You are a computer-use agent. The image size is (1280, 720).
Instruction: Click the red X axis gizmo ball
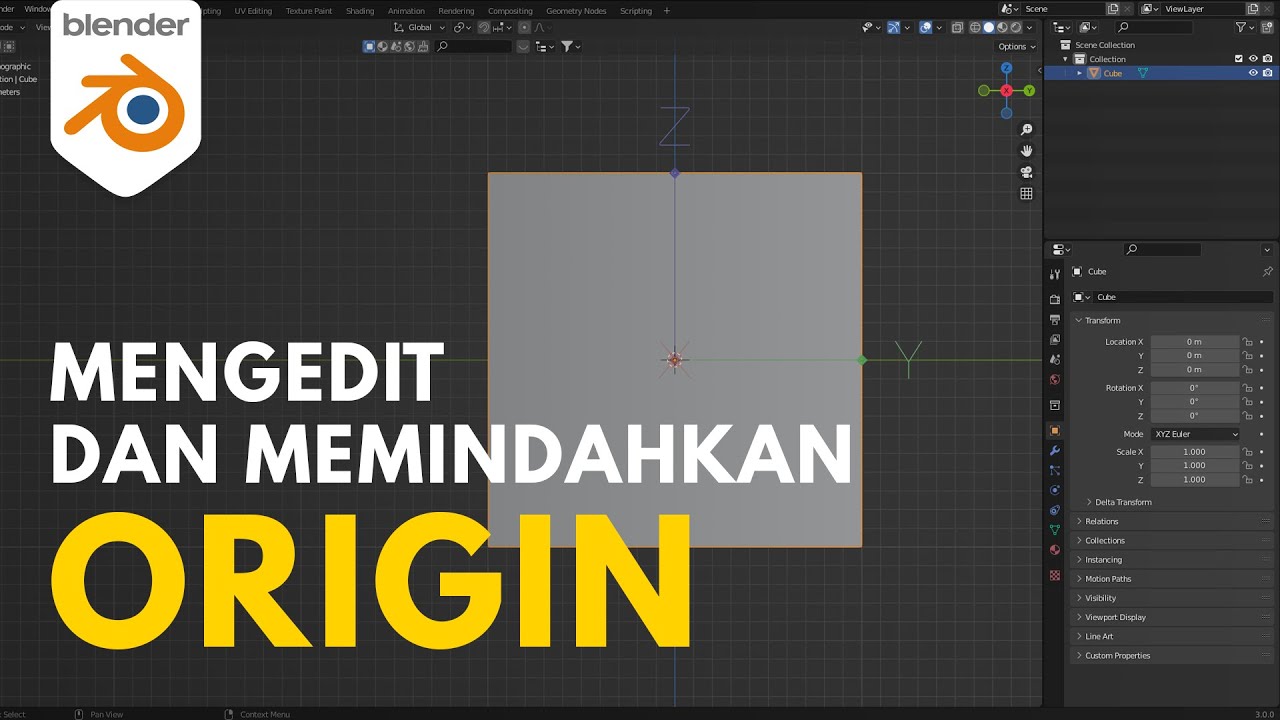coord(1006,91)
